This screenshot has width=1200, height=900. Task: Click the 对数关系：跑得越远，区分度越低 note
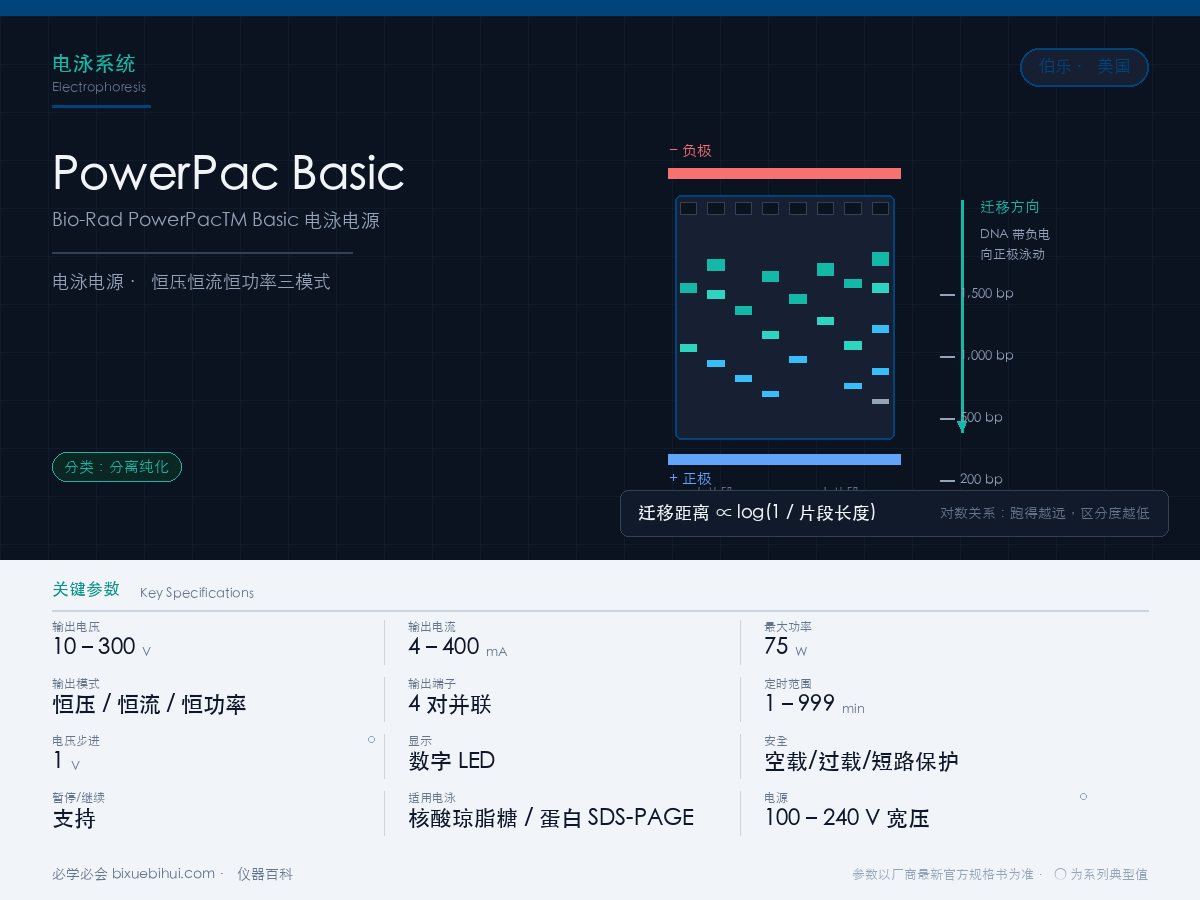point(1045,513)
